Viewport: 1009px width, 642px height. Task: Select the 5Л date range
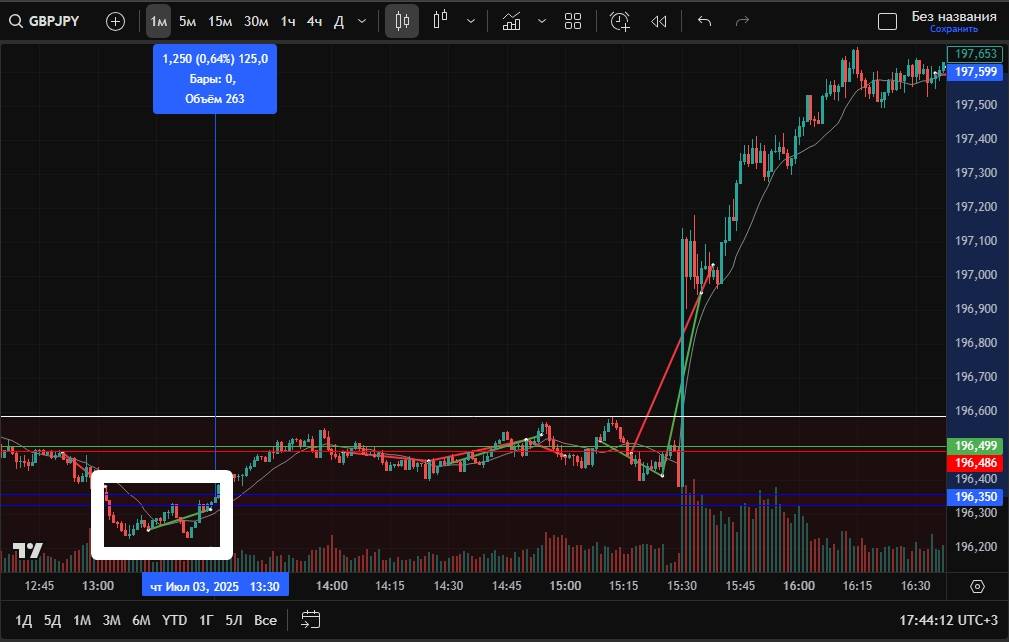[234, 620]
